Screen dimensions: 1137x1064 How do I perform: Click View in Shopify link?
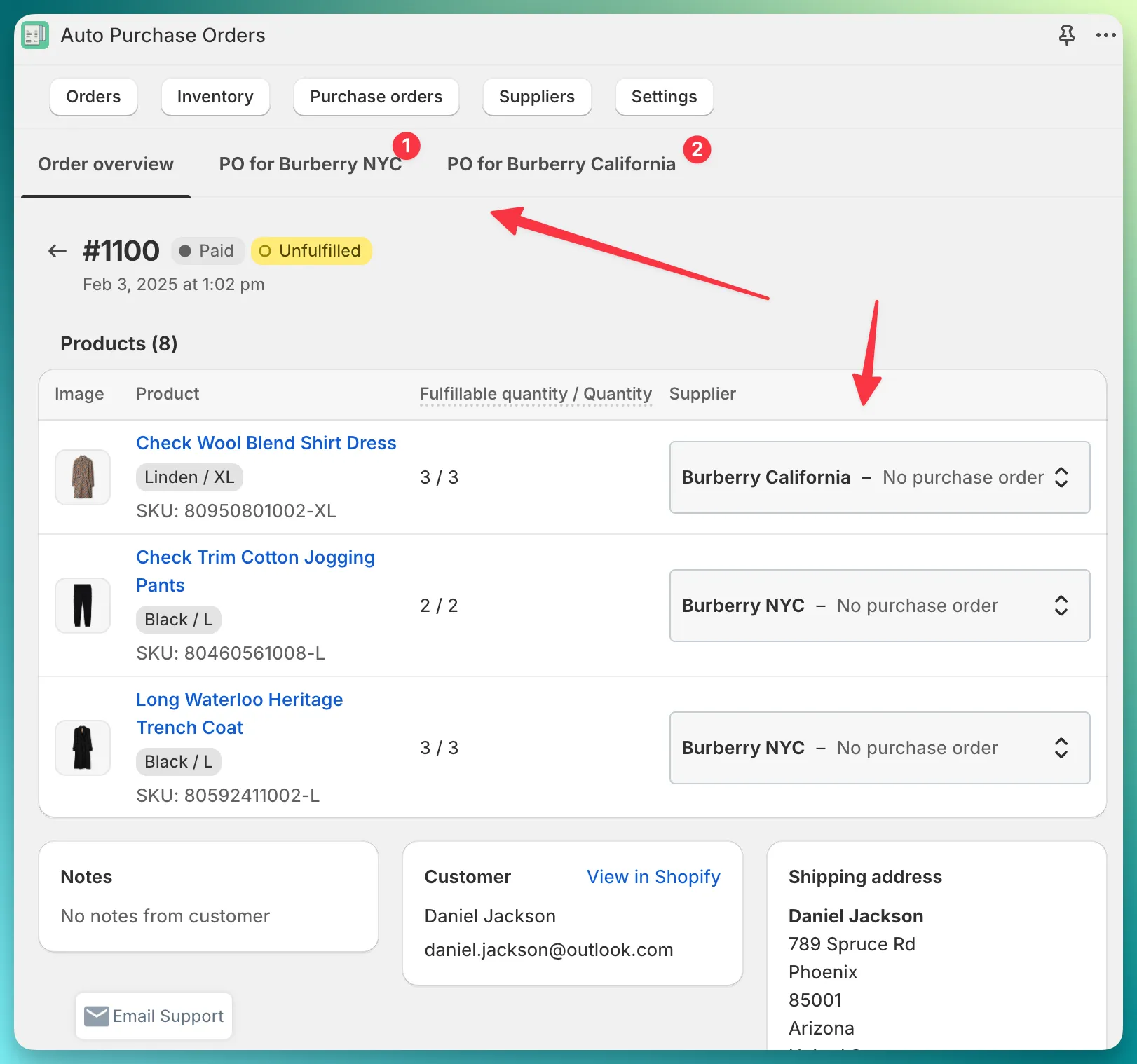[653, 877]
